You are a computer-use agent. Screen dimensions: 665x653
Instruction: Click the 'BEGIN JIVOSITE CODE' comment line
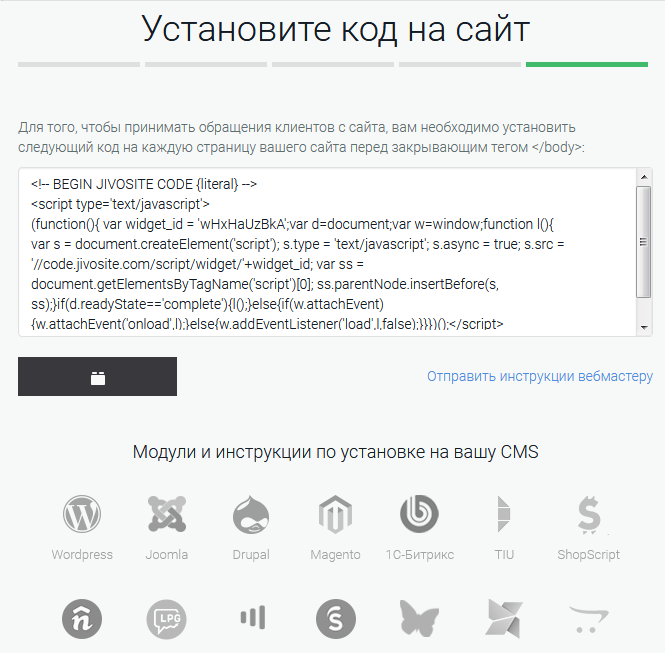pos(144,184)
